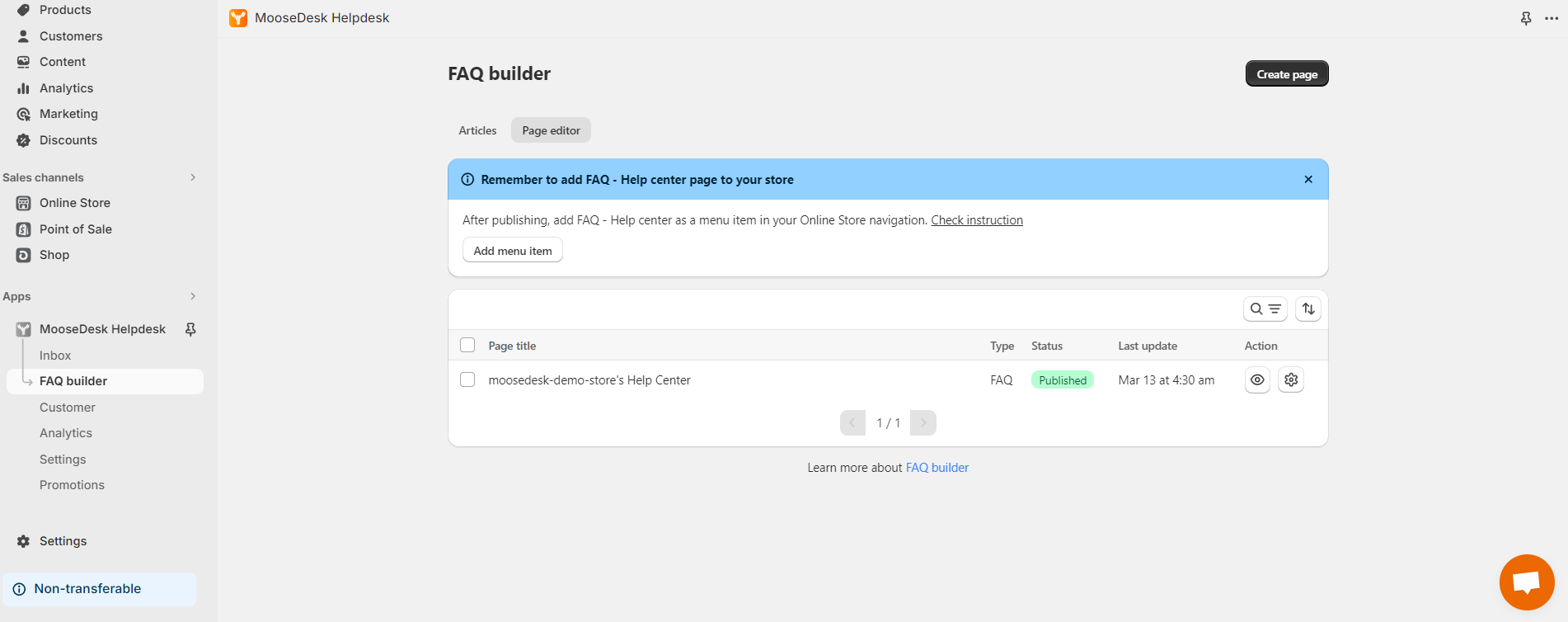Open the orange chat widget bubble
Image resolution: width=1568 pixels, height=622 pixels.
click(1527, 582)
